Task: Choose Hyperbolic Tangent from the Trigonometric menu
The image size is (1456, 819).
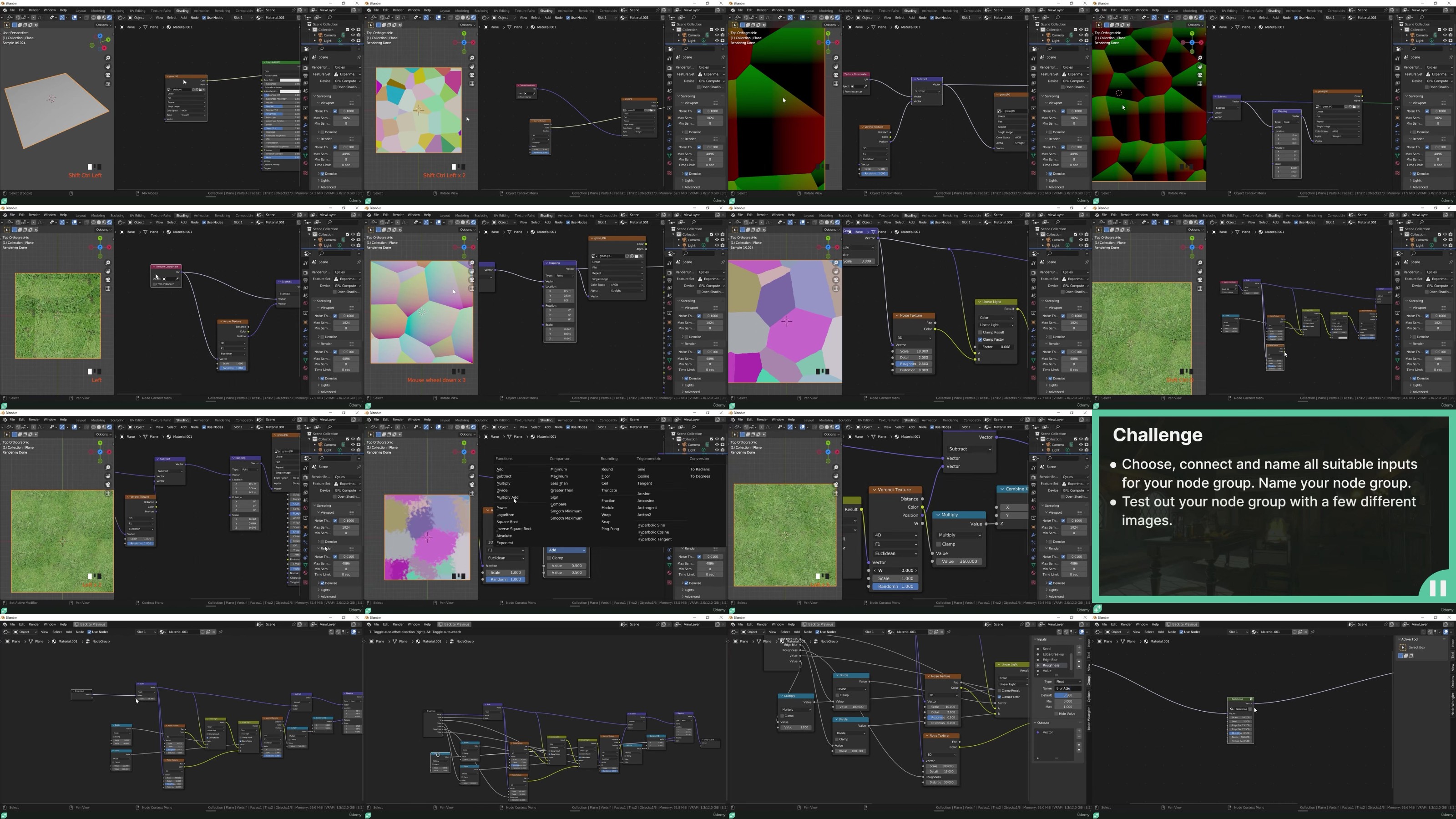Action: pyautogui.click(x=654, y=539)
